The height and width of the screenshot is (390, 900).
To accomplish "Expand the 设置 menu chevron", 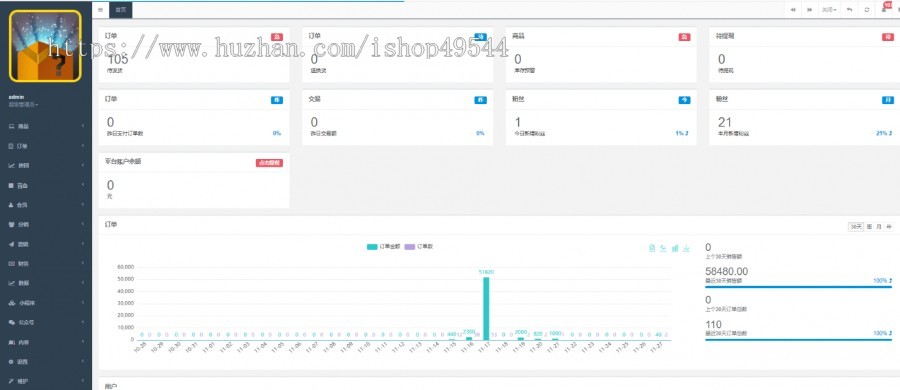I will click(83, 361).
